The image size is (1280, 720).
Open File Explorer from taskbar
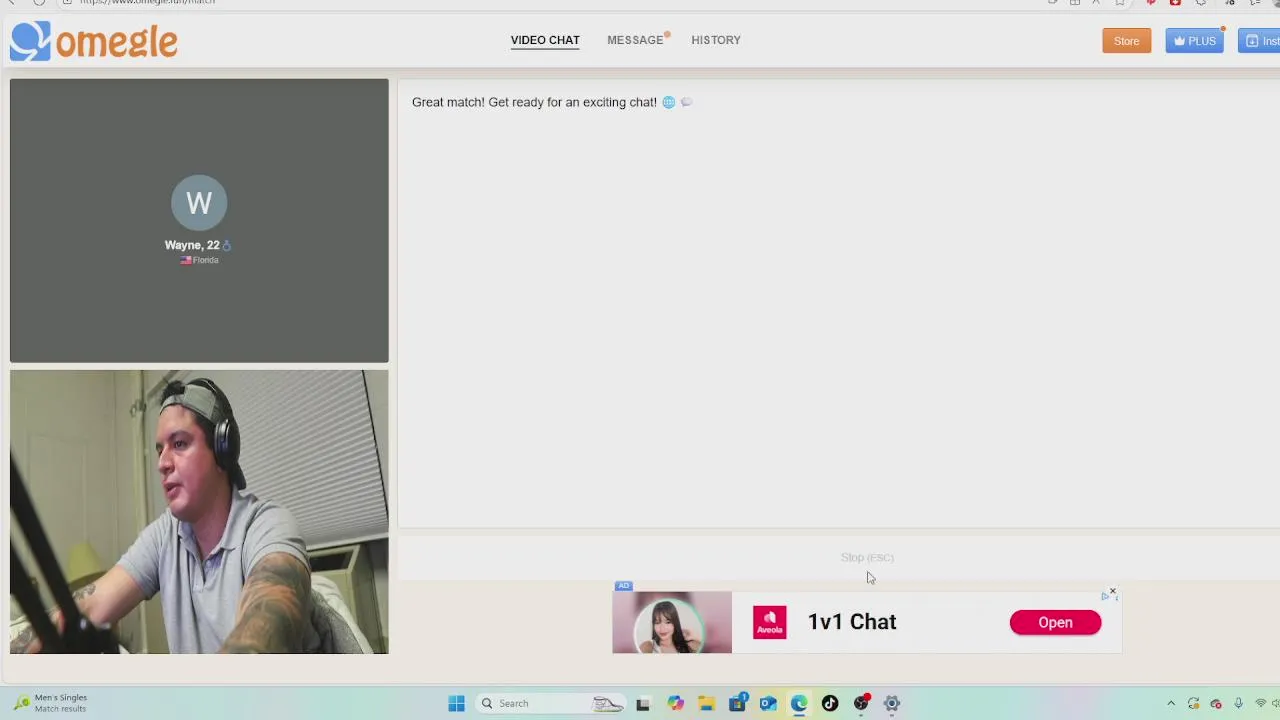click(706, 703)
